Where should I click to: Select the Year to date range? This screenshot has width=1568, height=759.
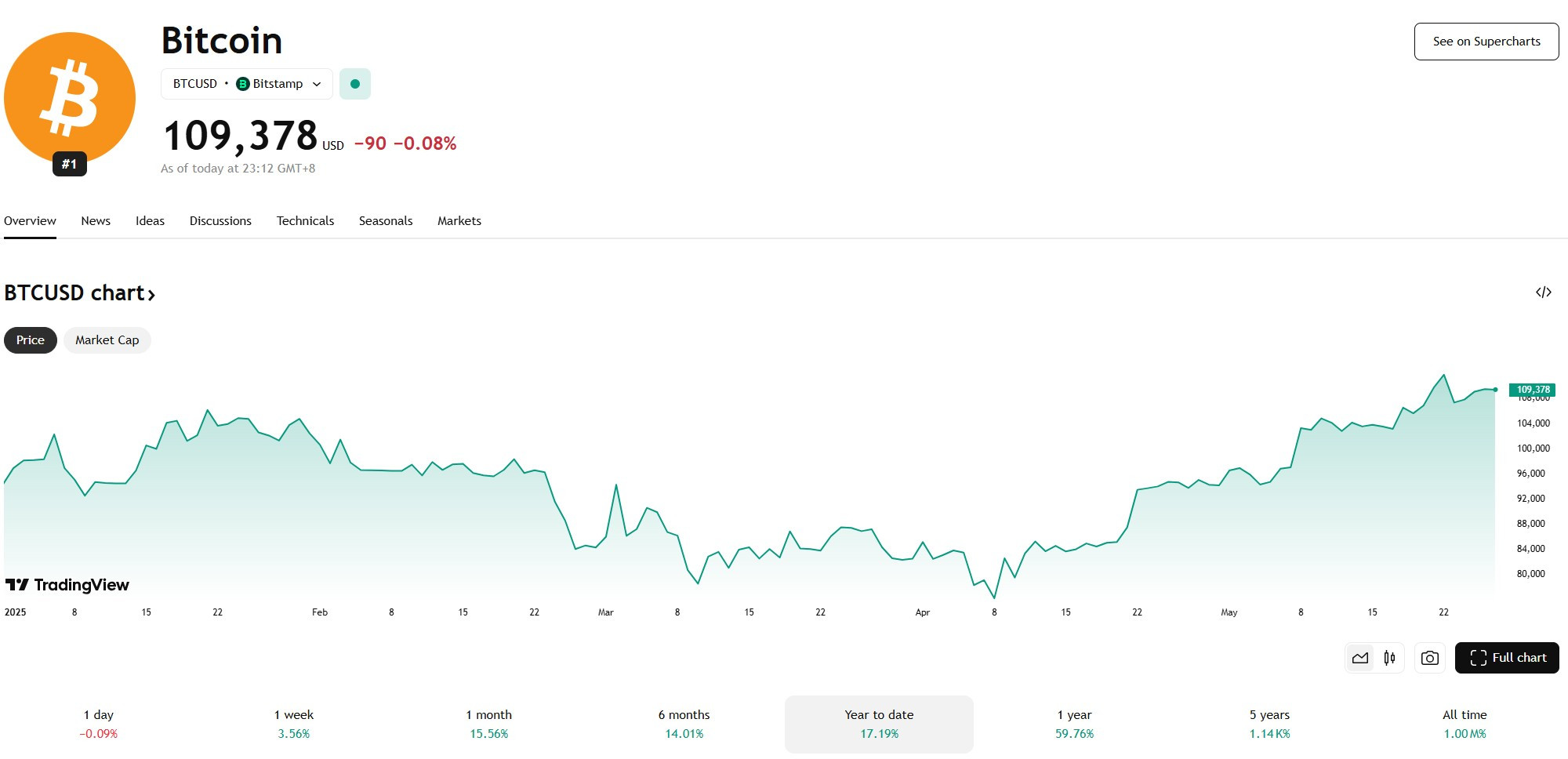coord(879,724)
